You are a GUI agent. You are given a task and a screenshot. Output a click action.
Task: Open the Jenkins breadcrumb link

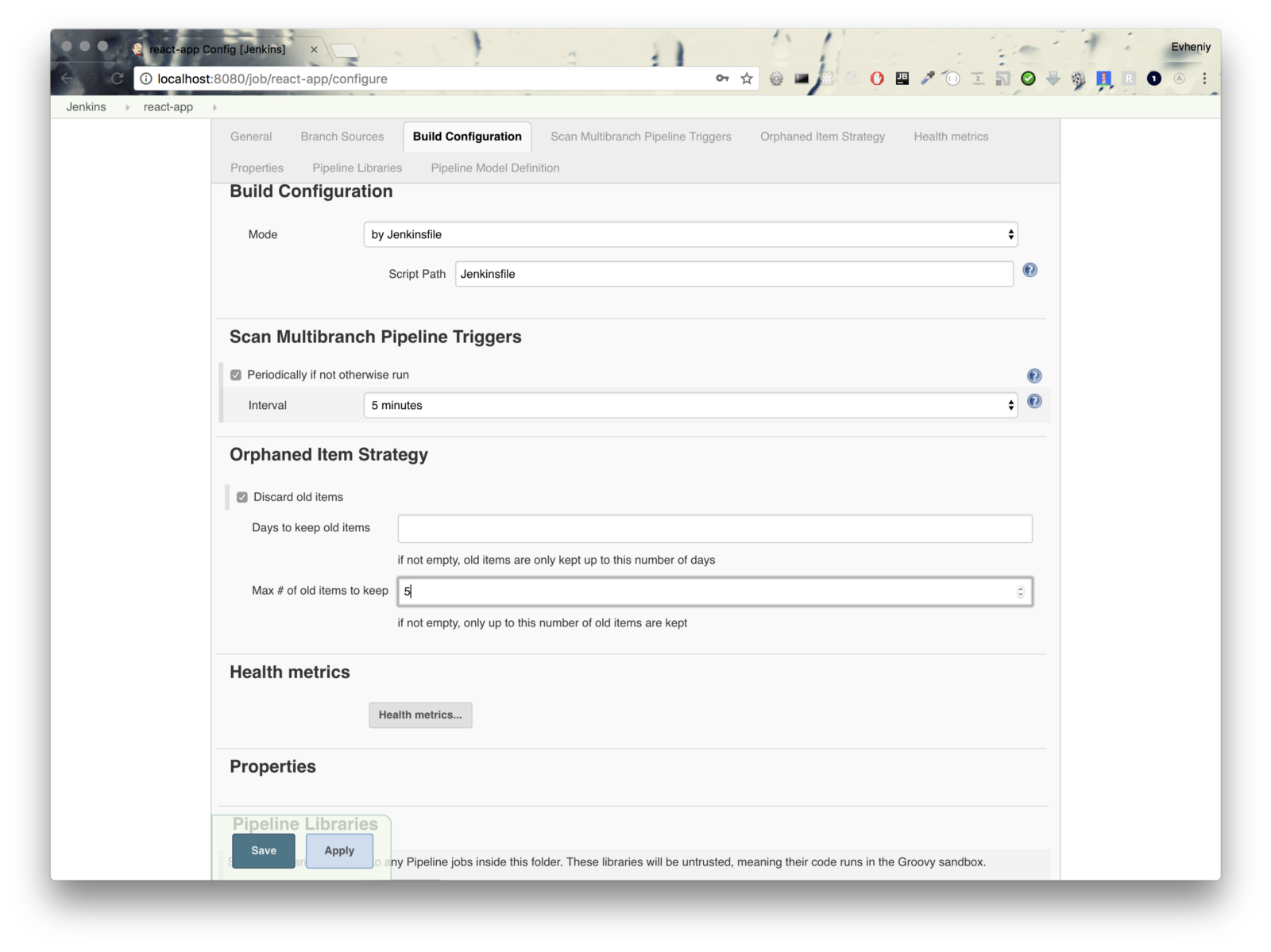86,107
